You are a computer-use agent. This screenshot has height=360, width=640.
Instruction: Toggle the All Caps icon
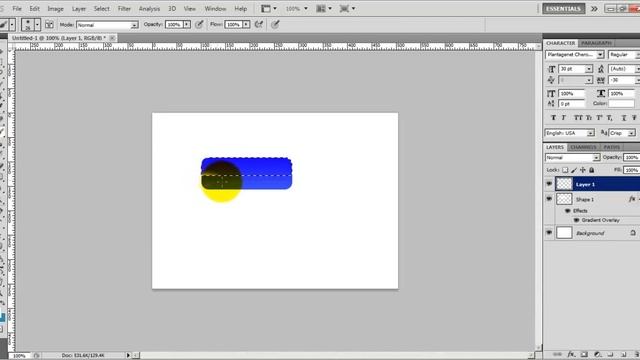[578, 118]
